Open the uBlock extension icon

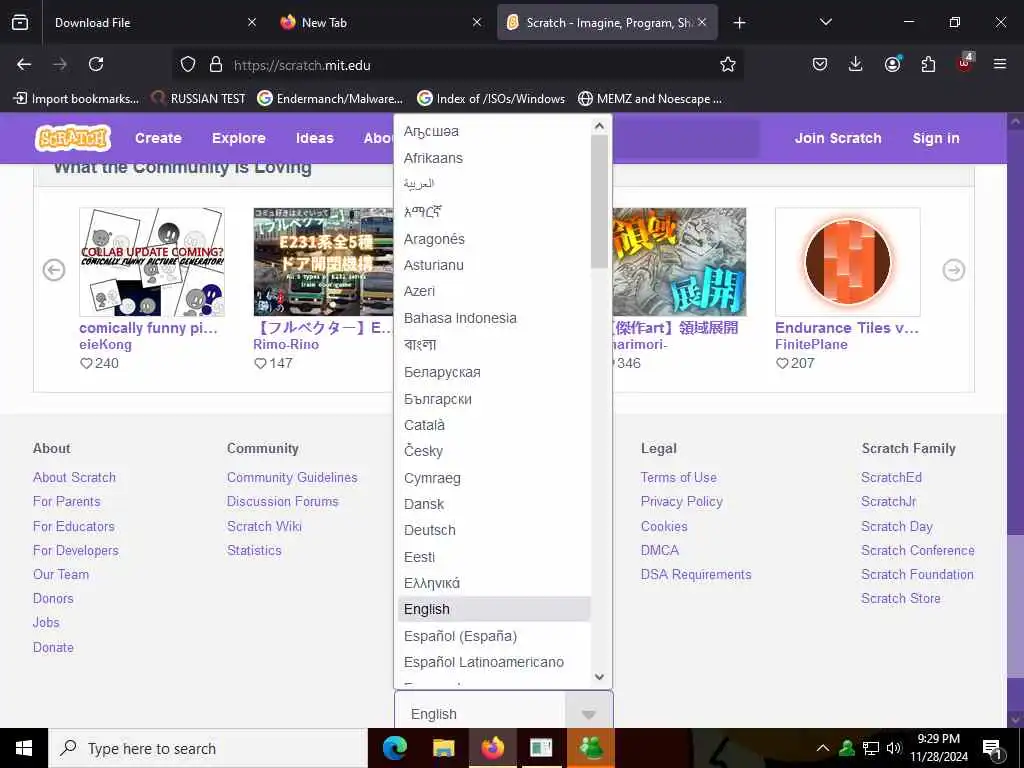click(965, 63)
